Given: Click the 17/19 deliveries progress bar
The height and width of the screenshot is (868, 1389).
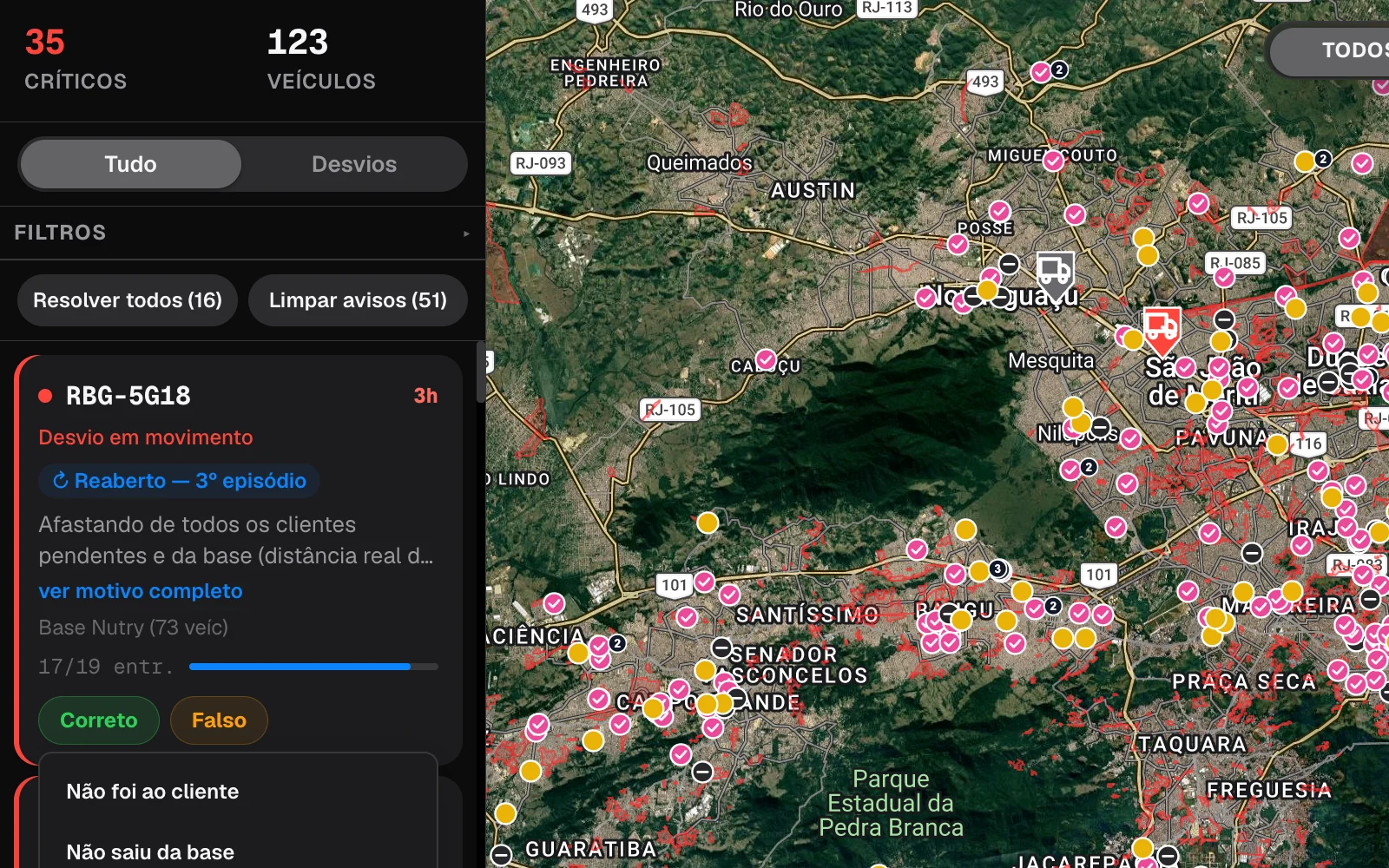Looking at the screenshot, I should pyautogui.click(x=313, y=667).
